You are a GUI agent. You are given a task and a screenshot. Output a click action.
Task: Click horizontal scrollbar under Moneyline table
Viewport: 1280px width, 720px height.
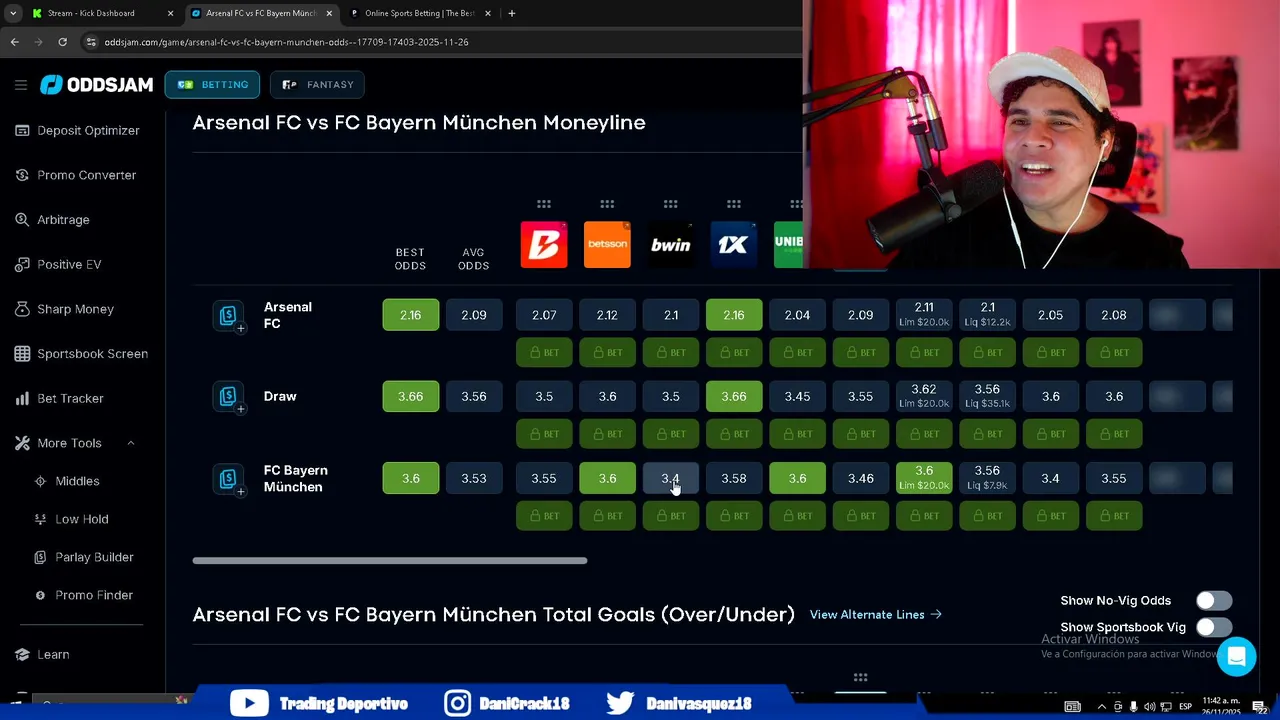pos(390,561)
